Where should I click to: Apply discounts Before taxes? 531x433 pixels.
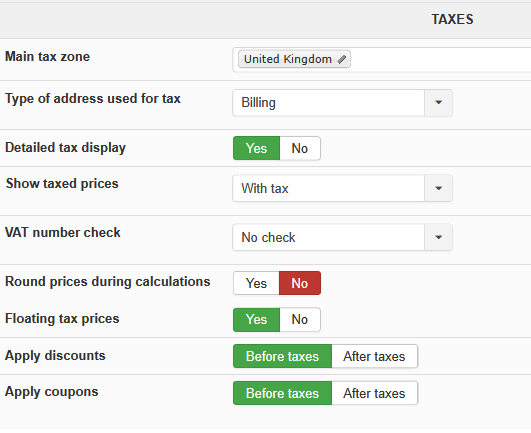(x=282, y=356)
